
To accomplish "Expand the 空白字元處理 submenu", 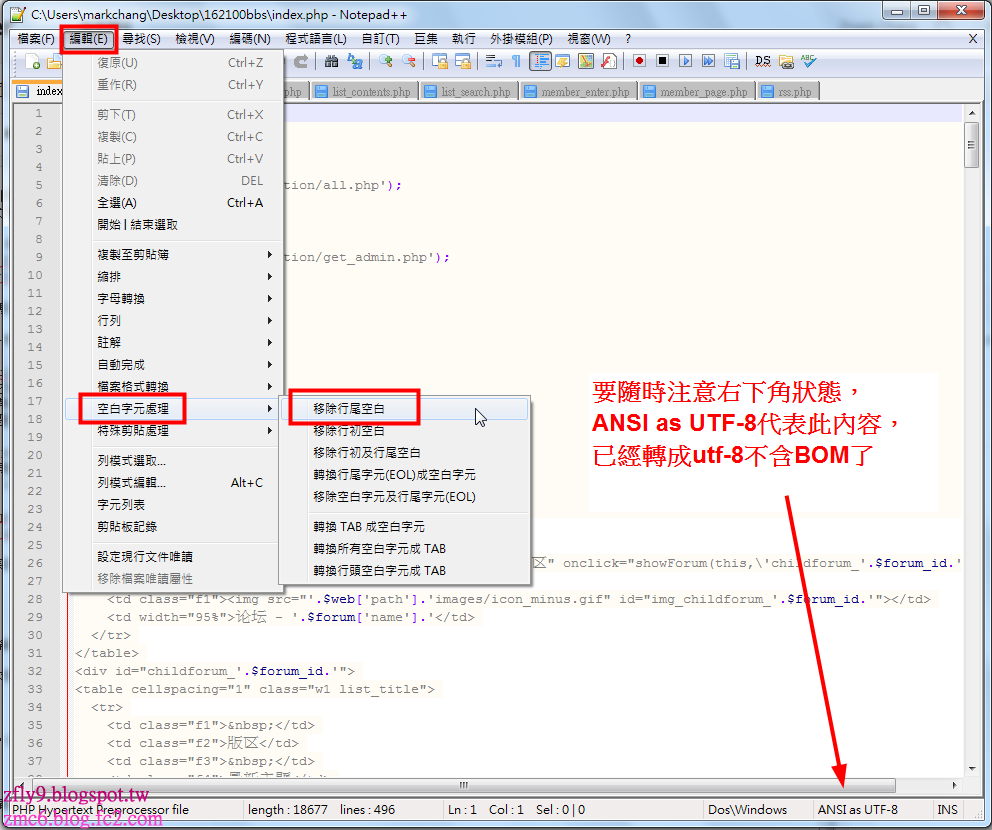I will pos(173,409).
